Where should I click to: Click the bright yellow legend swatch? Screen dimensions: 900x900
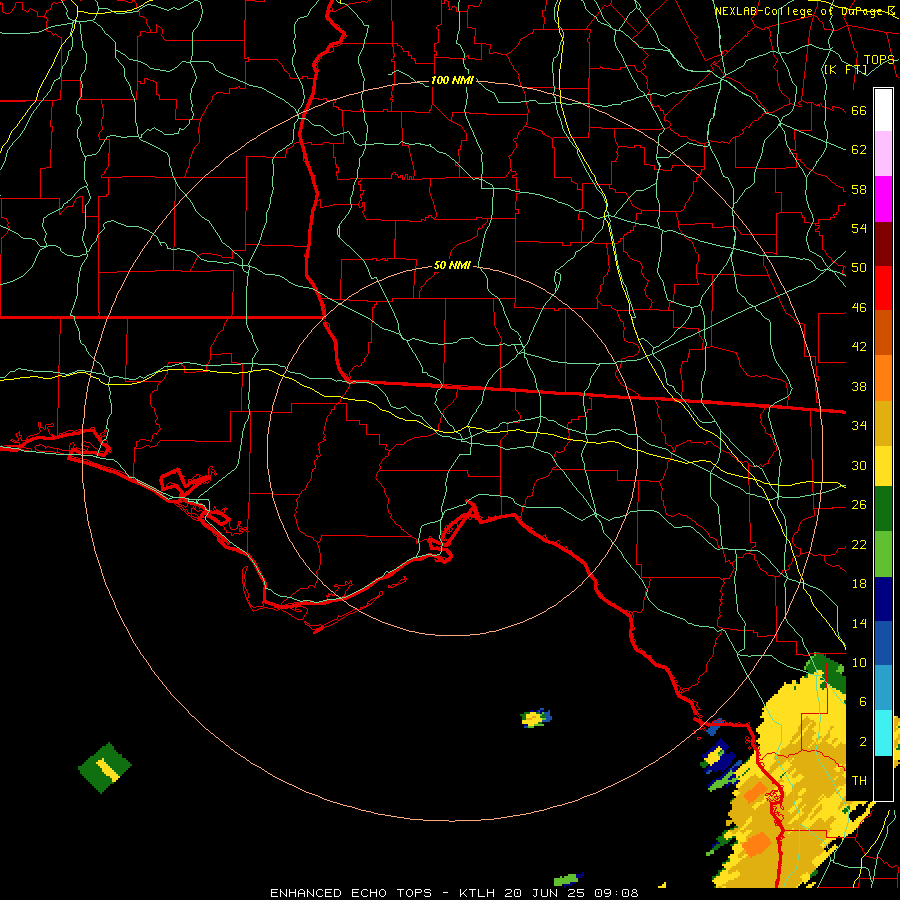(x=883, y=465)
